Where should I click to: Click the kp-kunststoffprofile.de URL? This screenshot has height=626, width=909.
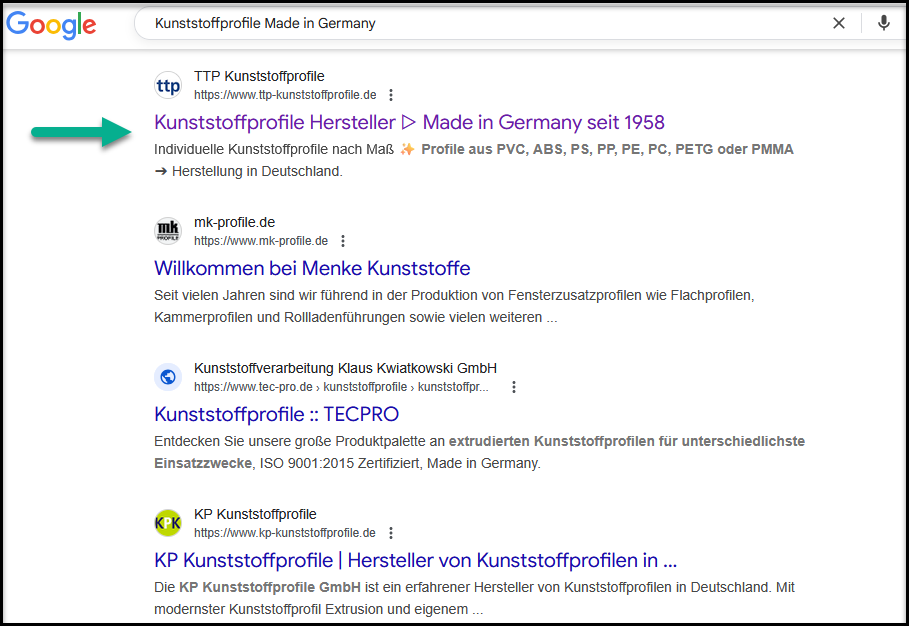[285, 533]
